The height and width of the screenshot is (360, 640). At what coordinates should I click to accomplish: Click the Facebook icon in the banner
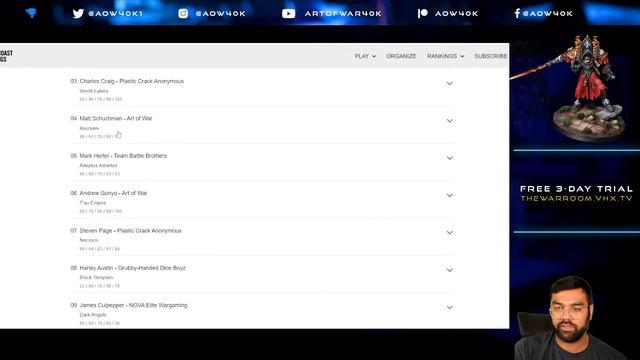(517, 13)
